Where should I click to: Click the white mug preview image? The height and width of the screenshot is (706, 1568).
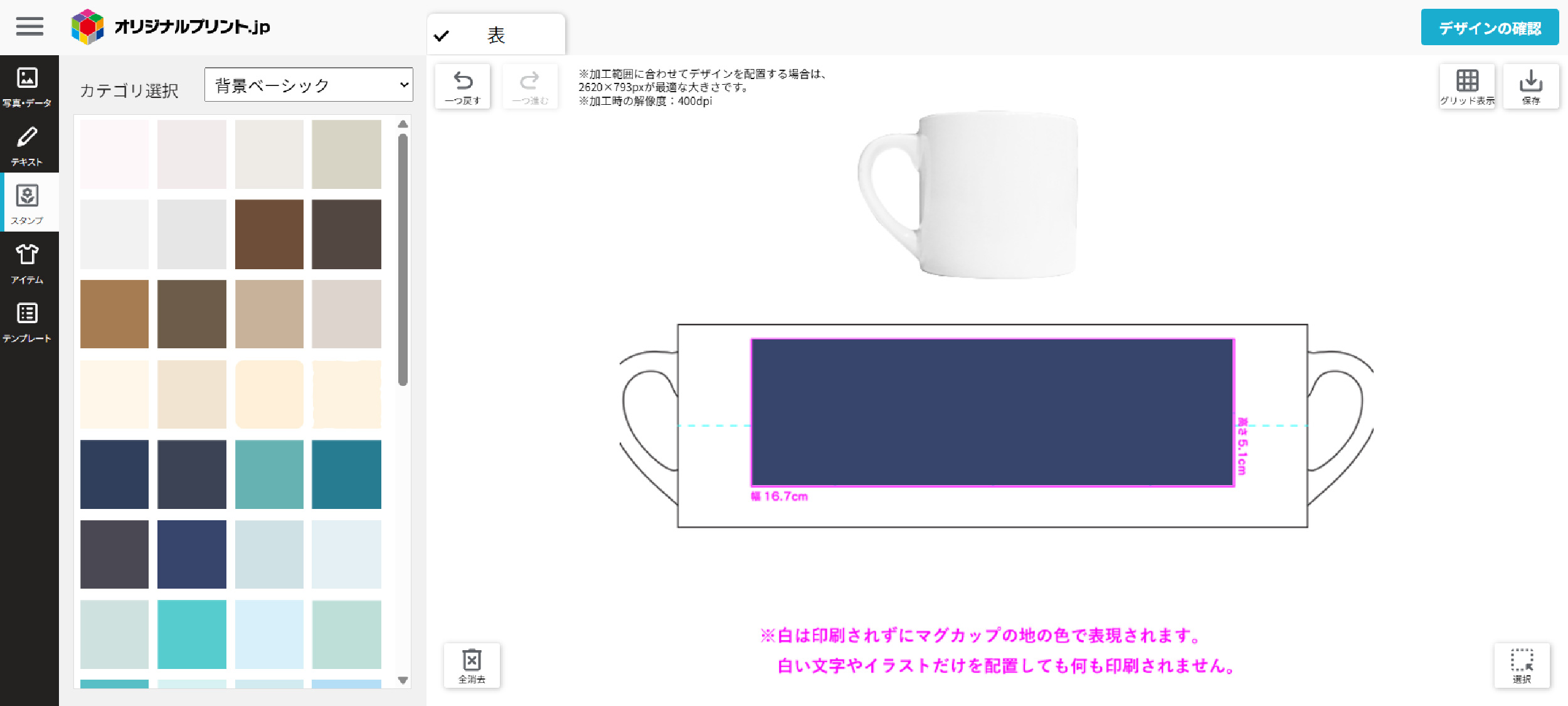click(969, 195)
